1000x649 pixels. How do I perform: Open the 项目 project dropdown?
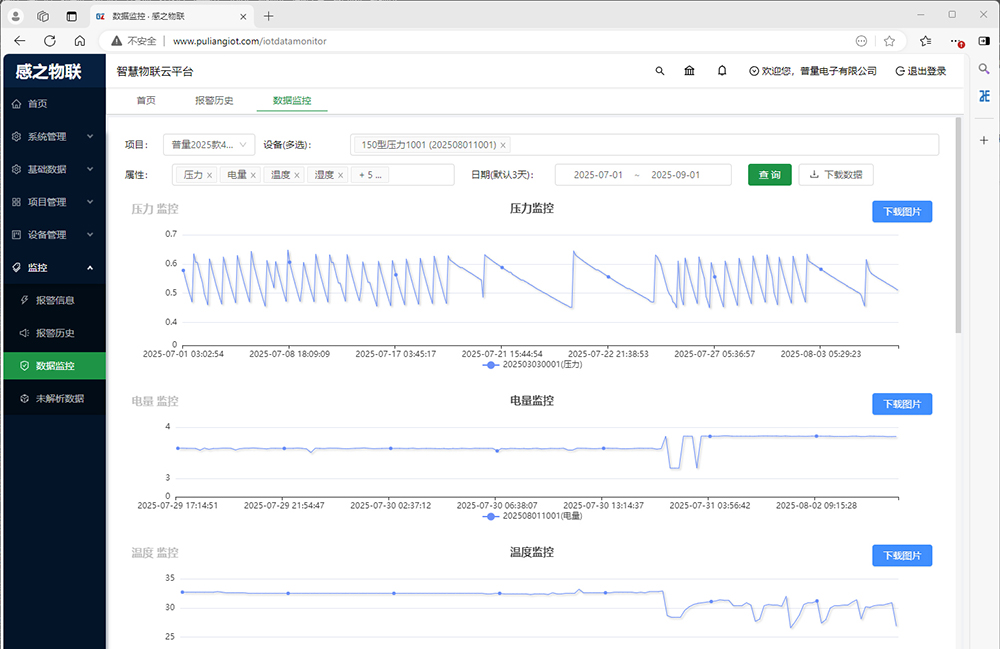pyautogui.click(x=209, y=144)
